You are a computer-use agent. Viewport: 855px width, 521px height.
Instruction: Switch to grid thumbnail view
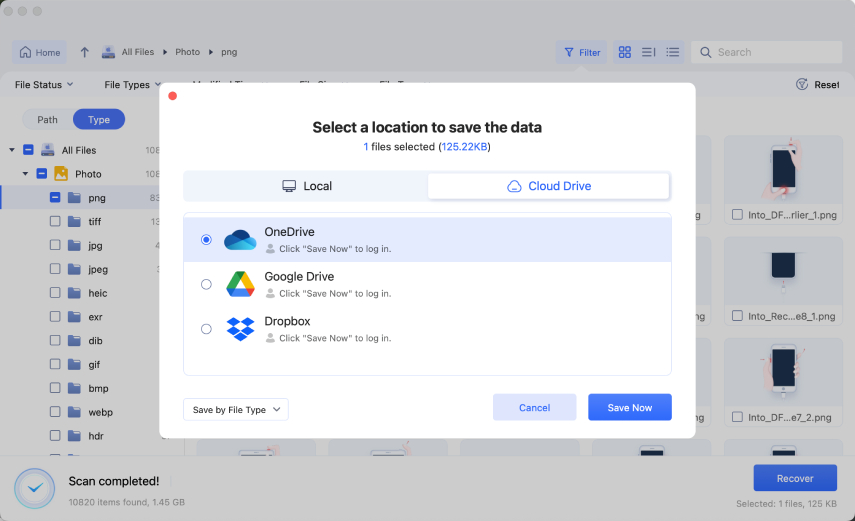625,52
